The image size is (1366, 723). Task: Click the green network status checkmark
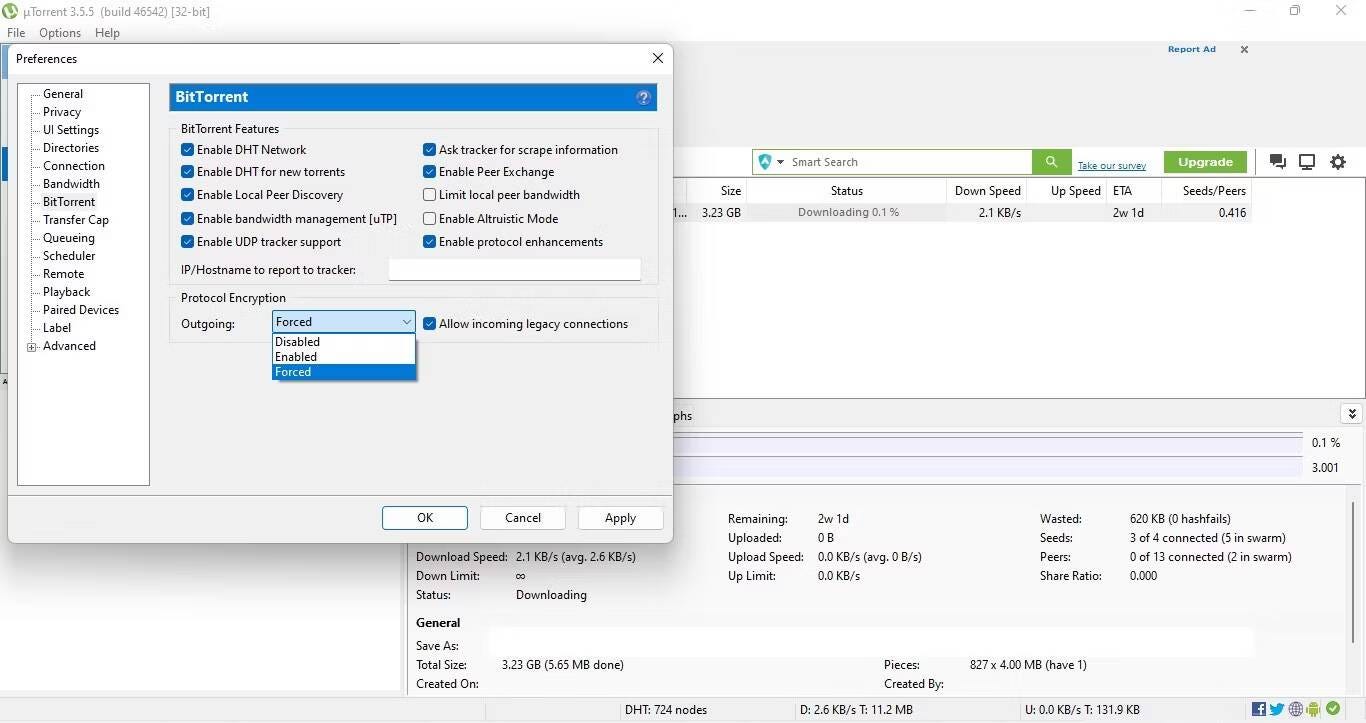tap(1331, 709)
